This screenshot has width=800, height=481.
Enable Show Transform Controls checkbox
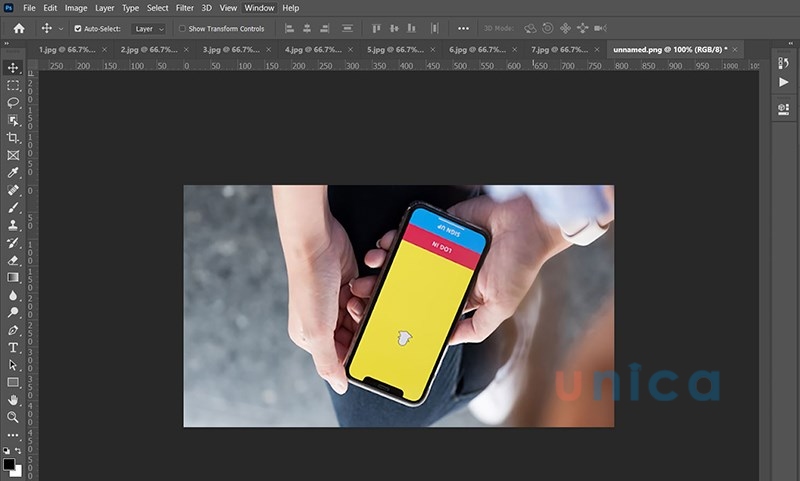(182, 29)
